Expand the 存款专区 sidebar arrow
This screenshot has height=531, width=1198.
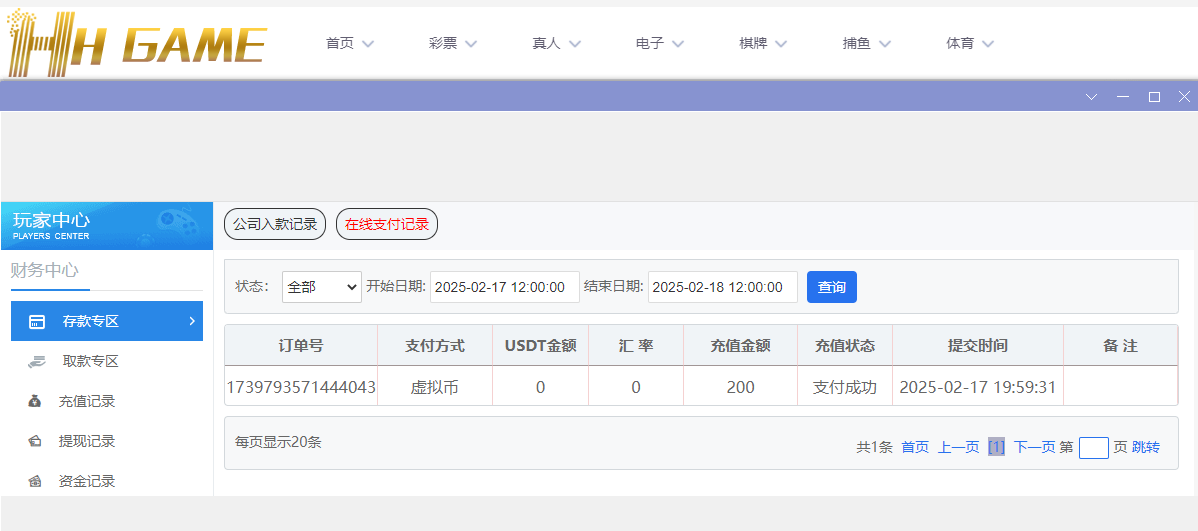pyautogui.click(x=191, y=321)
